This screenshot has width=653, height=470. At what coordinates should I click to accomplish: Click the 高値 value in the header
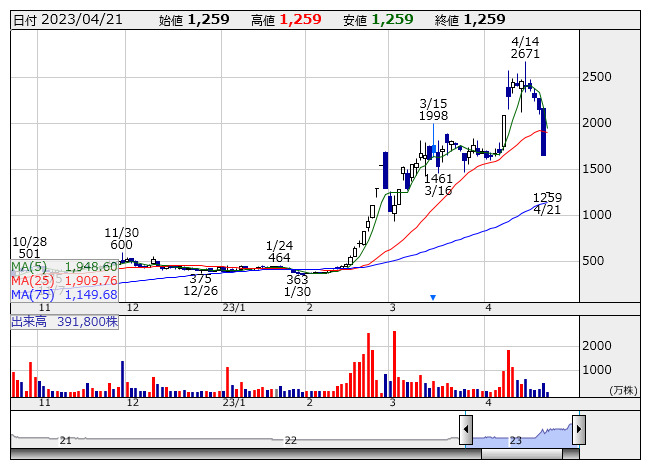(x=300, y=19)
